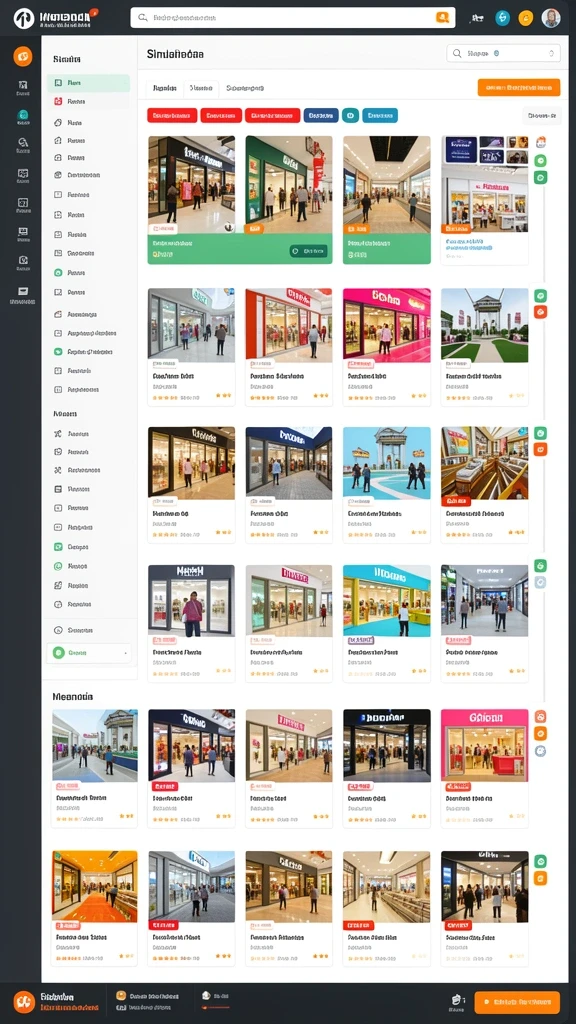
Task: Toggle the small round teal filter chip
Action: point(351,116)
